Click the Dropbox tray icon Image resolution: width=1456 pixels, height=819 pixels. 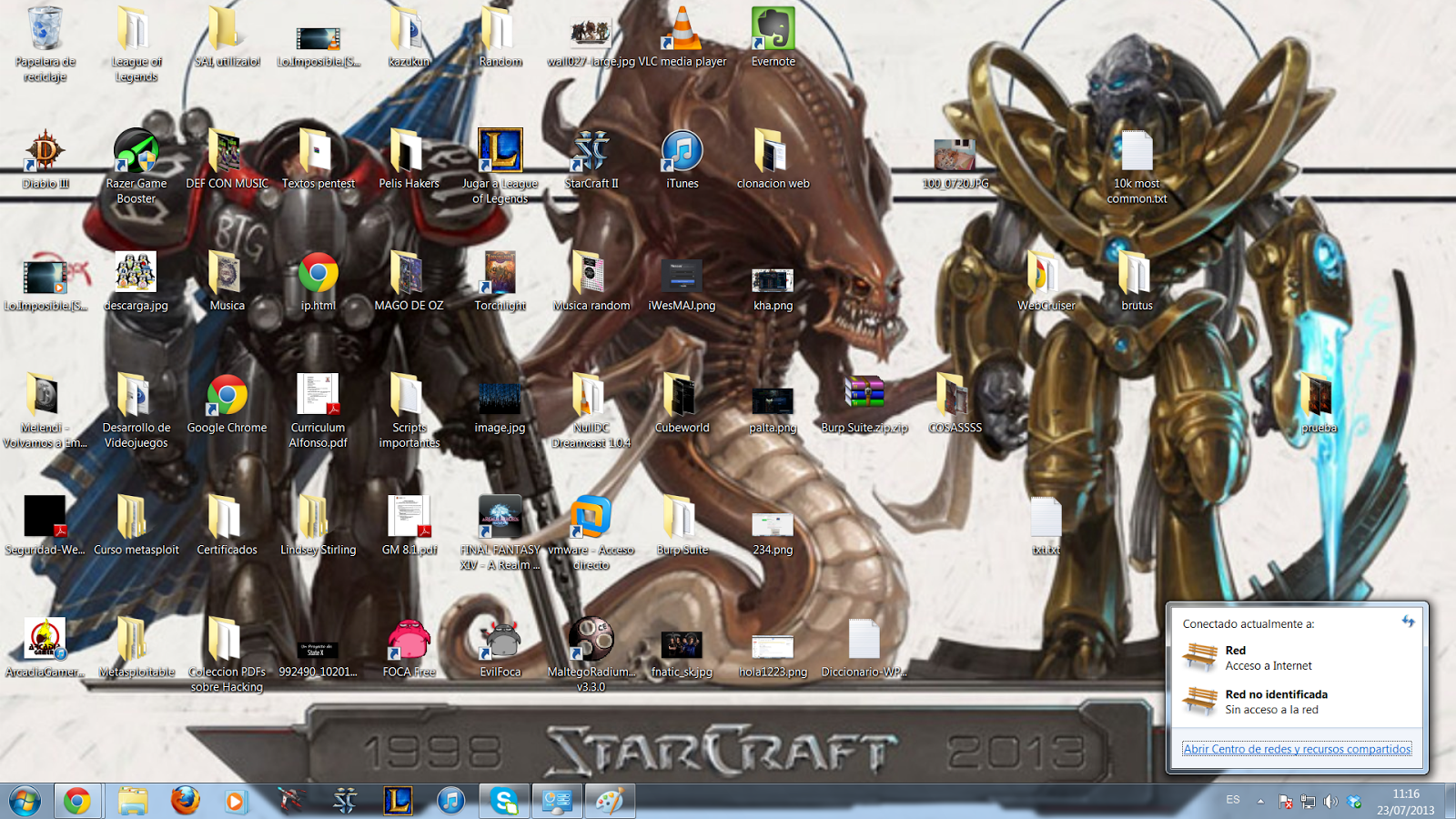[1354, 802]
